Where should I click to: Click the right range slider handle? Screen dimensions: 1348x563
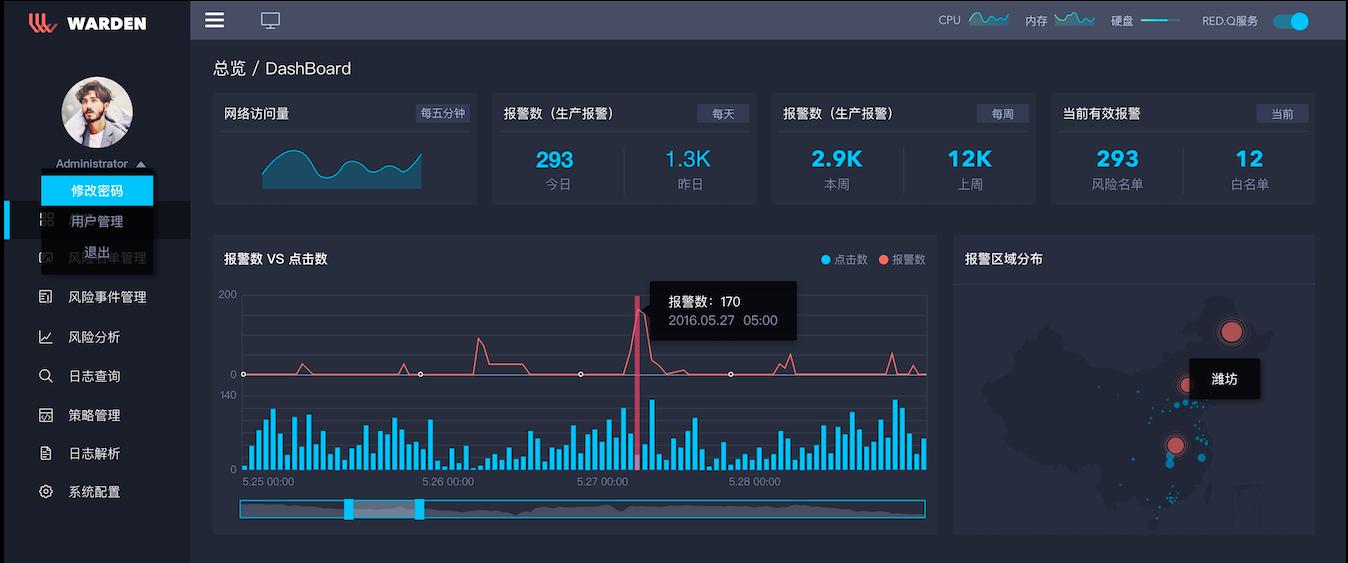click(x=419, y=509)
